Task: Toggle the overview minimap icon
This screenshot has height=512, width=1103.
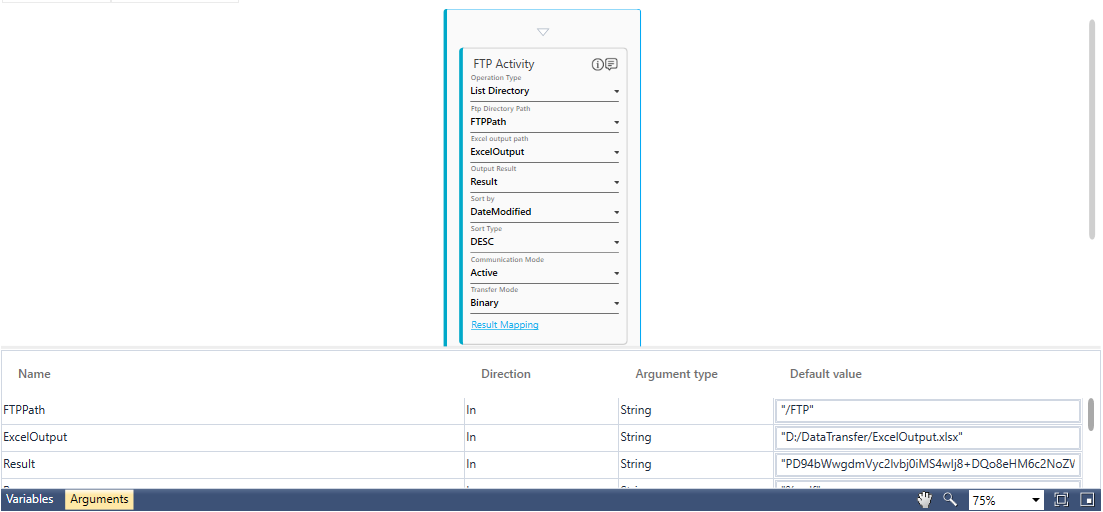Action: (x=1086, y=499)
